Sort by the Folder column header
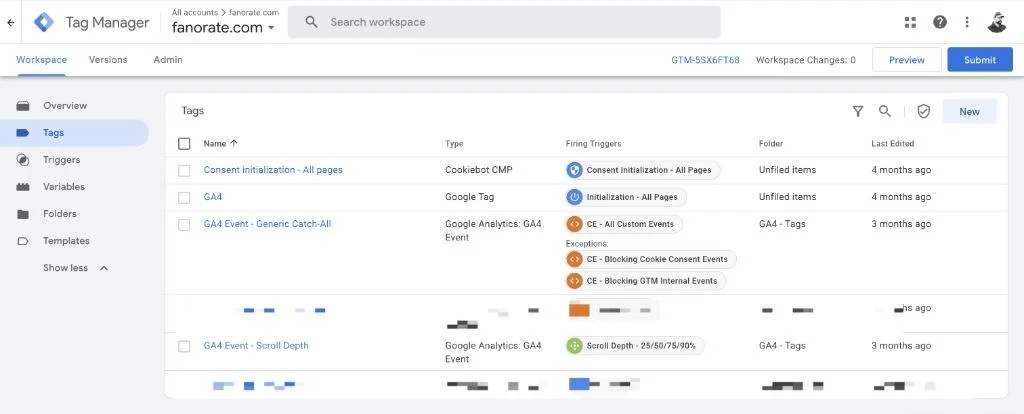The width and height of the screenshot is (1024, 414). 771,144
